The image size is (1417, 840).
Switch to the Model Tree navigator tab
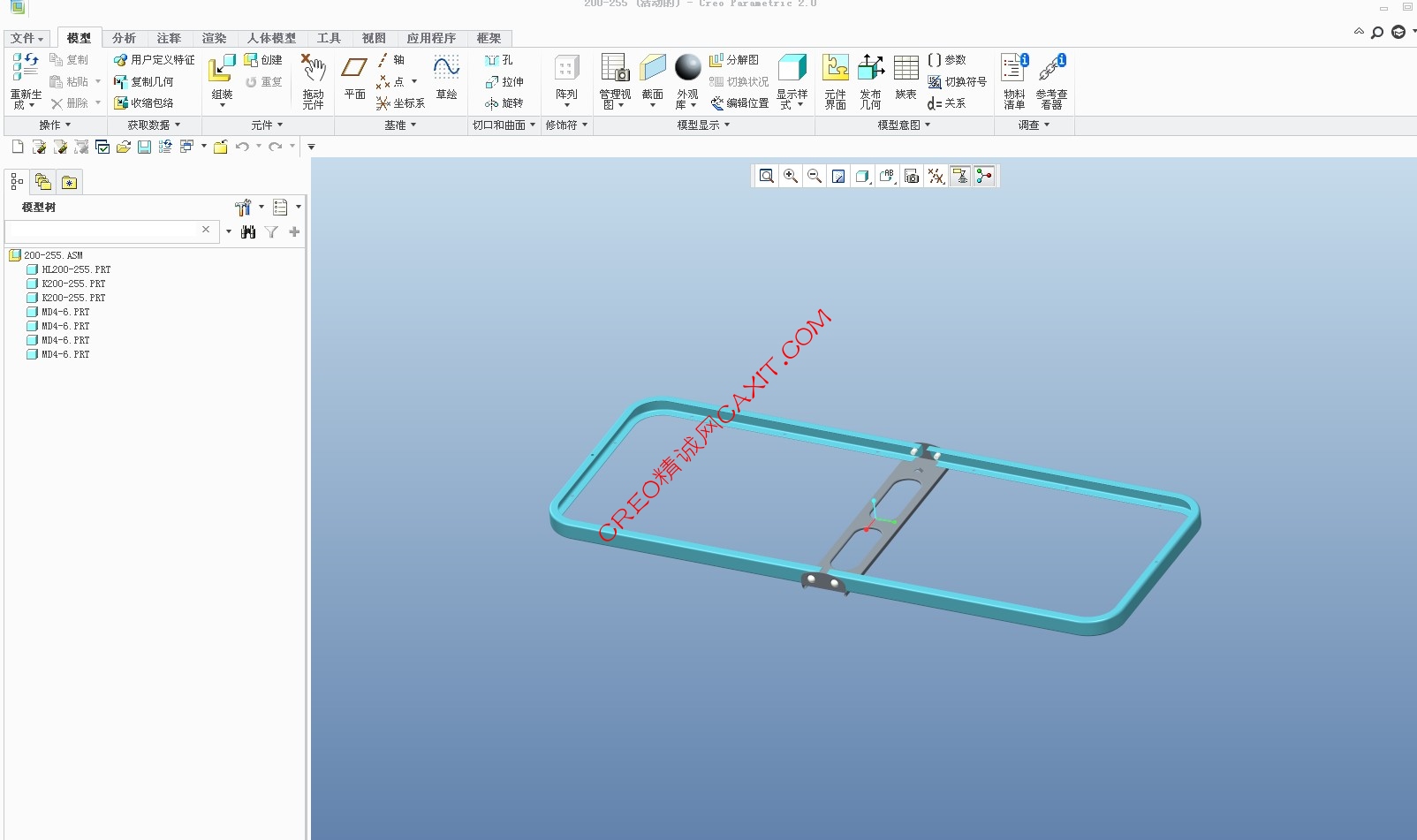click(18, 182)
